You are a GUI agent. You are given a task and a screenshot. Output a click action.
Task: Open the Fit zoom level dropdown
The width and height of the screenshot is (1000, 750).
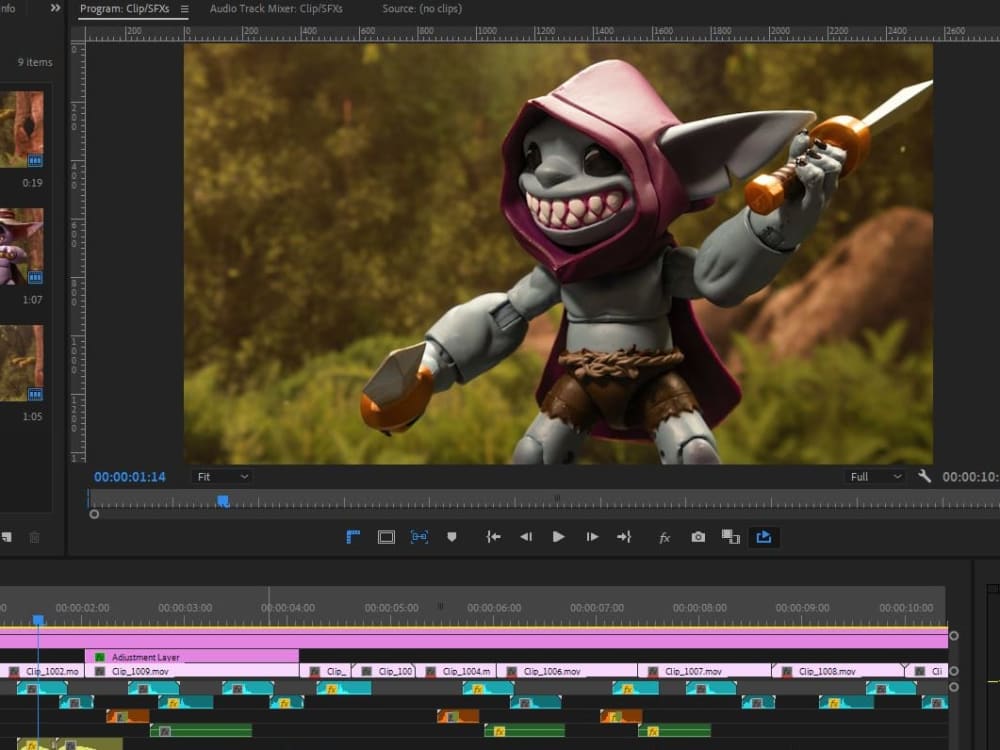[221, 476]
